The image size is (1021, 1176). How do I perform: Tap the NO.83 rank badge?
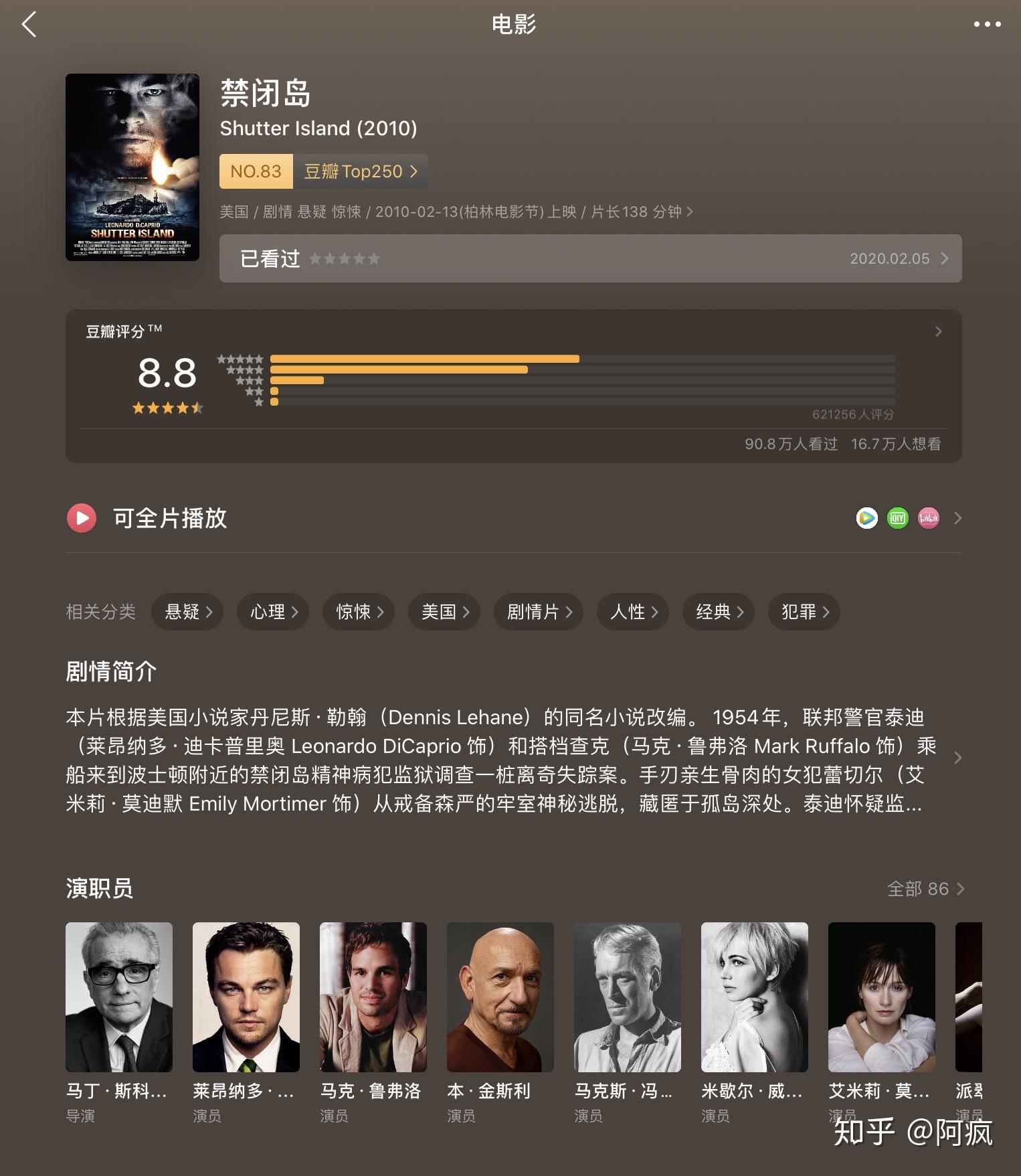[x=256, y=171]
